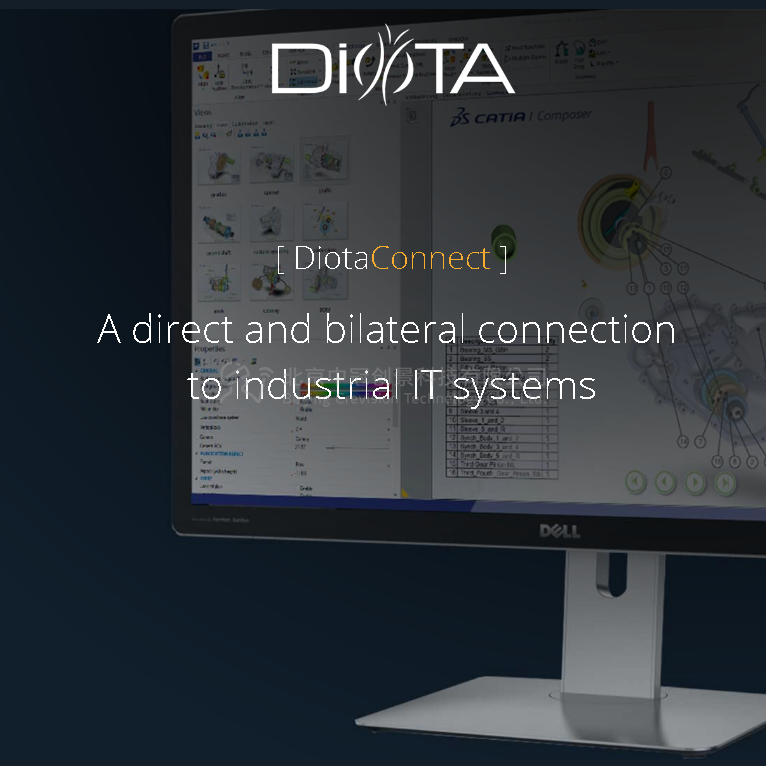Select BOM row 'Synch_Body_1_and_2'
The height and width of the screenshot is (766, 766).
[x=502, y=438]
